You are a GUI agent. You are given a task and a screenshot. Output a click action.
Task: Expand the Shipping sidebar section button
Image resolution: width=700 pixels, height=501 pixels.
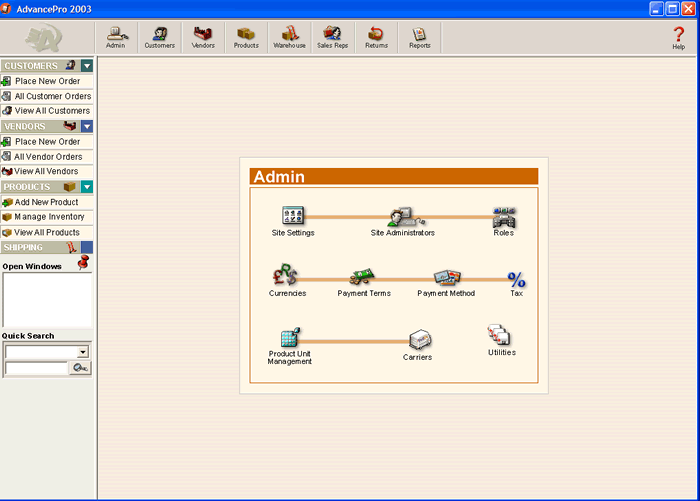coord(87,247)
